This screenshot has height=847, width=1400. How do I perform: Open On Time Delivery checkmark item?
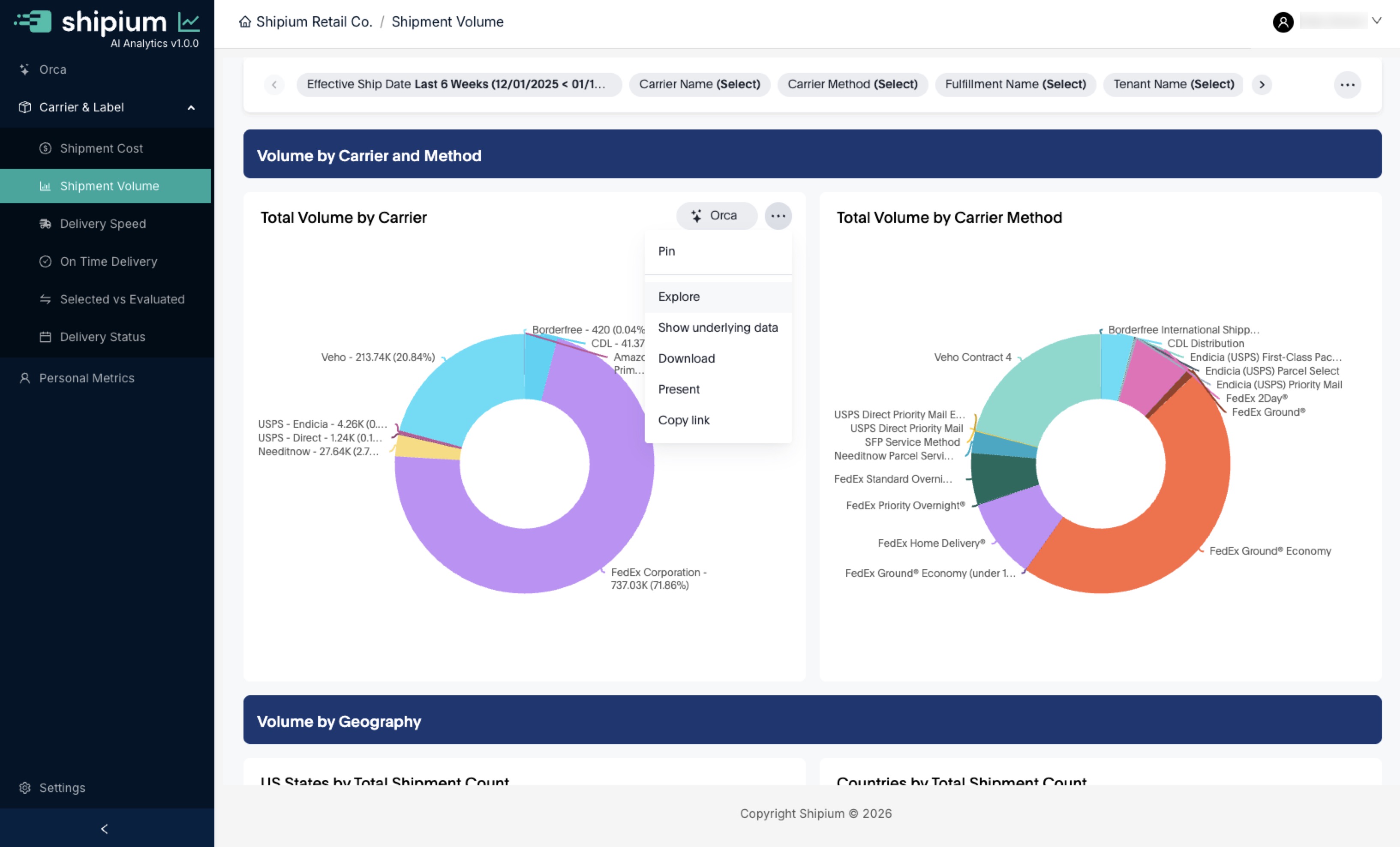tap(45, 261)
